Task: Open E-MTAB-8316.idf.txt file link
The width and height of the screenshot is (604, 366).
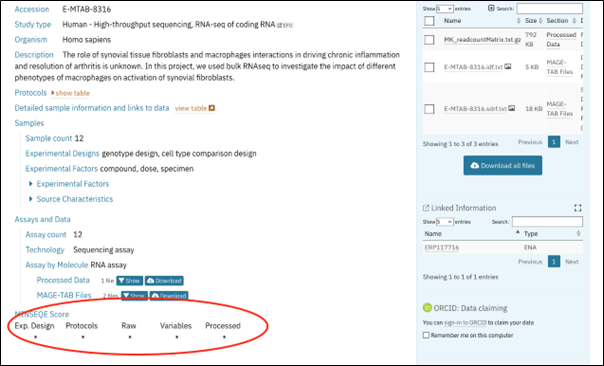Action: pos(473,67)
